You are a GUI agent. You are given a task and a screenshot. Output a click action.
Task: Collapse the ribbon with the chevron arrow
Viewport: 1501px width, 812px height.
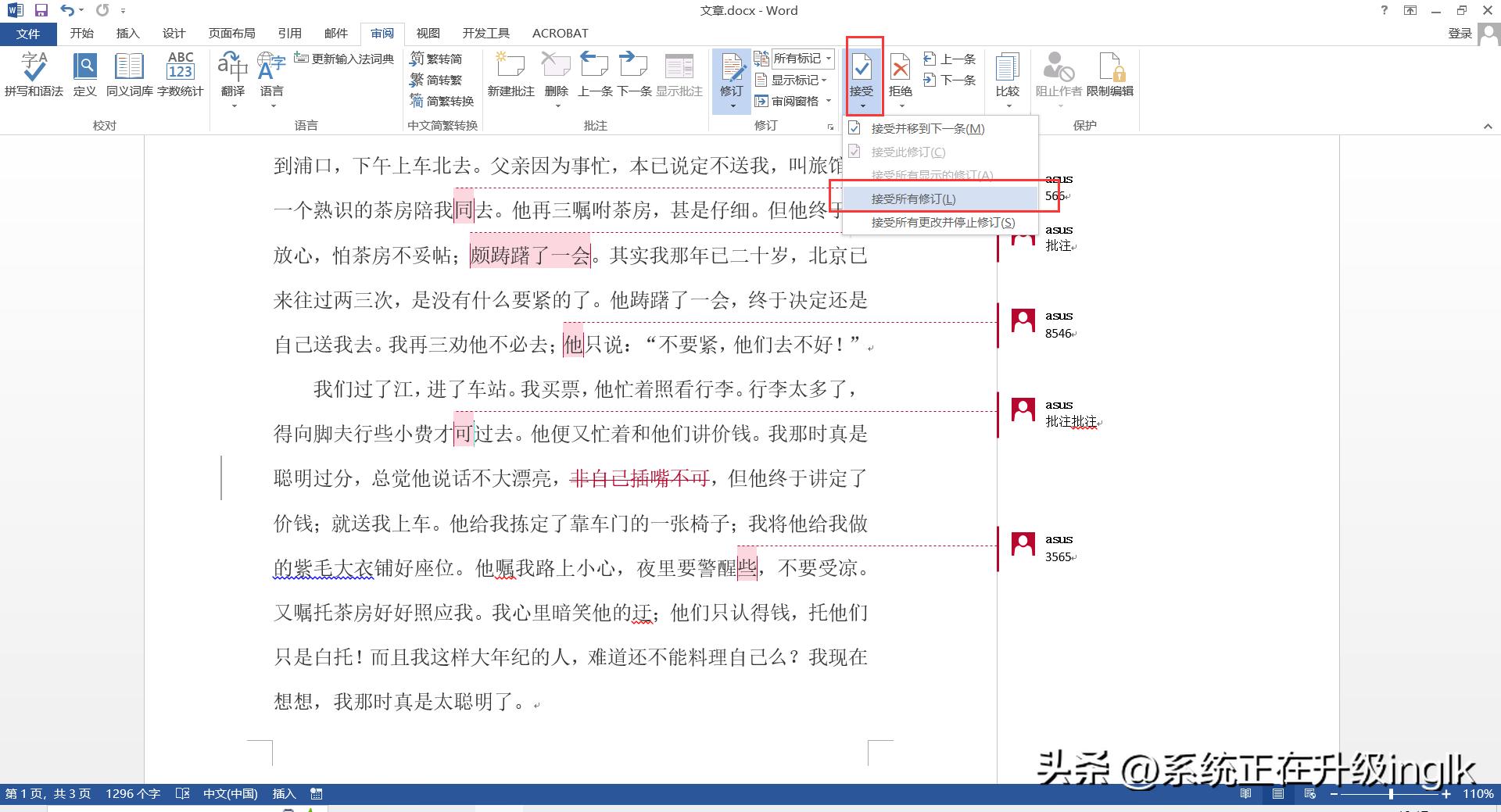[1488, 126]
